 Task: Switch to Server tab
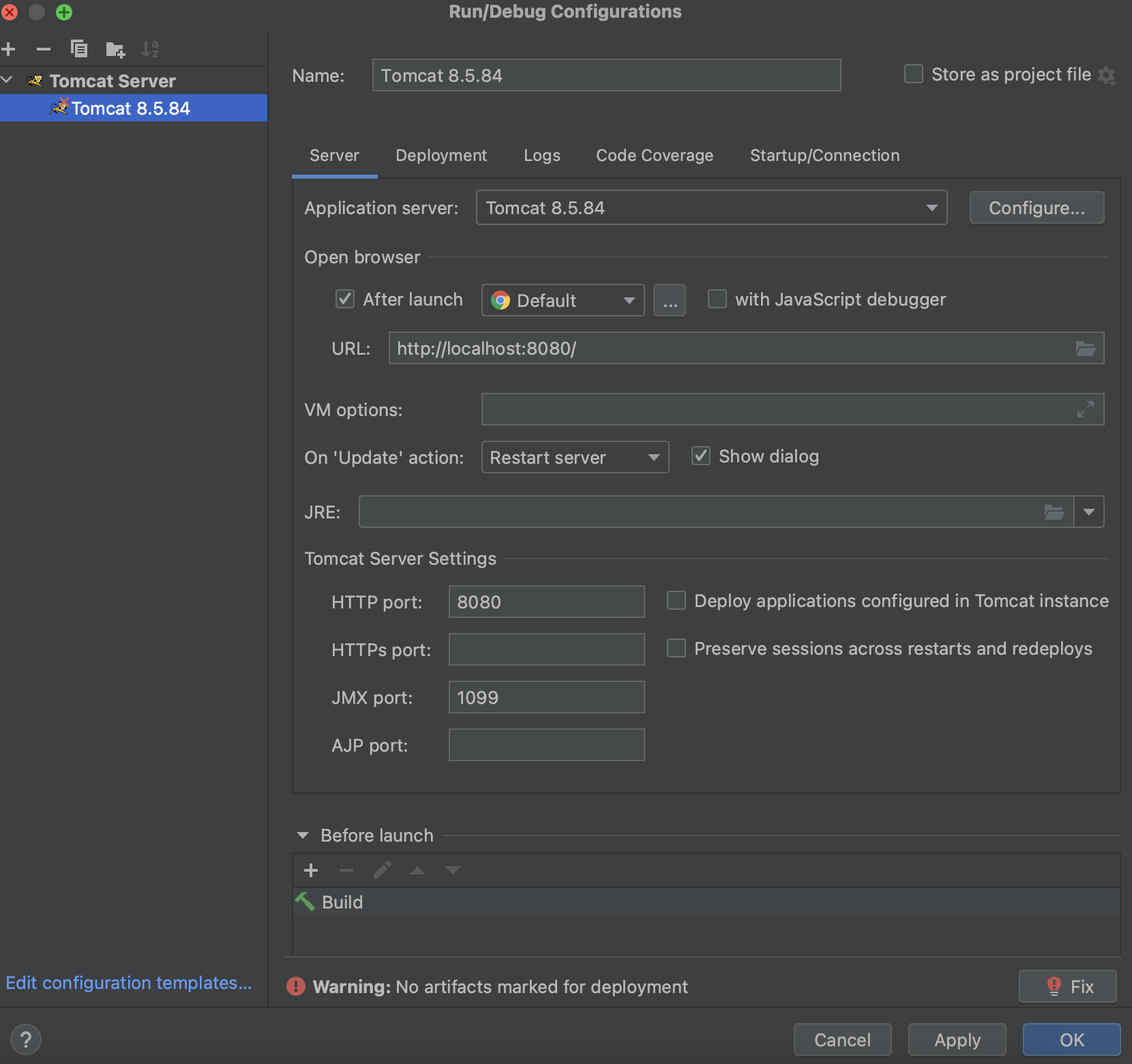[334, 156]
